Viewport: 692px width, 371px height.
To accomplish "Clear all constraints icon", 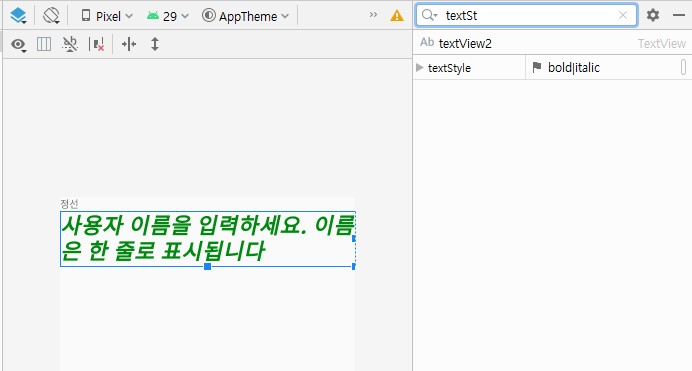I will click(97, 44).
